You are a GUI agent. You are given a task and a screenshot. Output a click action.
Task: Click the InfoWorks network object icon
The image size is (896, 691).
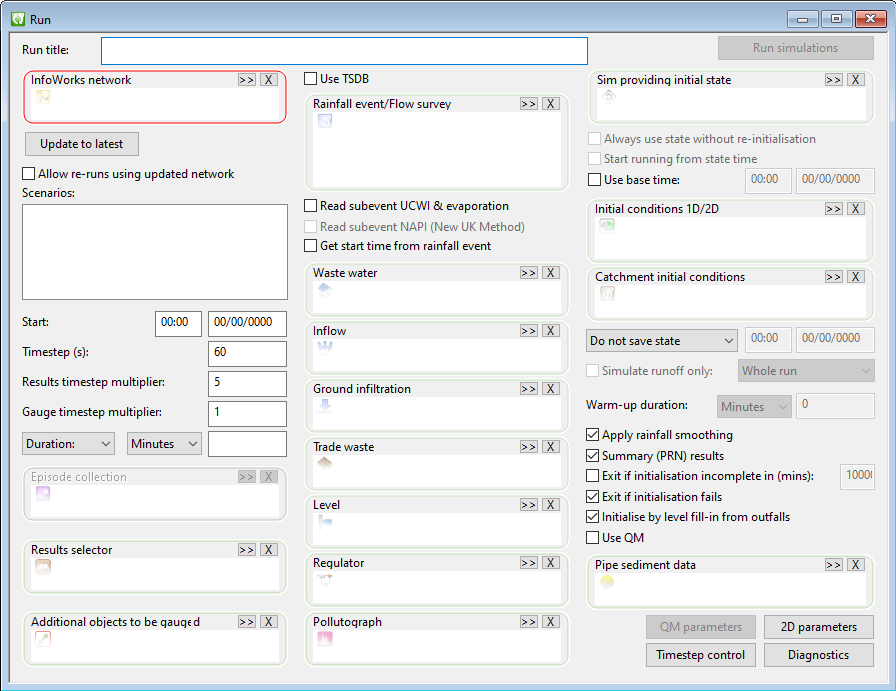point(43,97)
